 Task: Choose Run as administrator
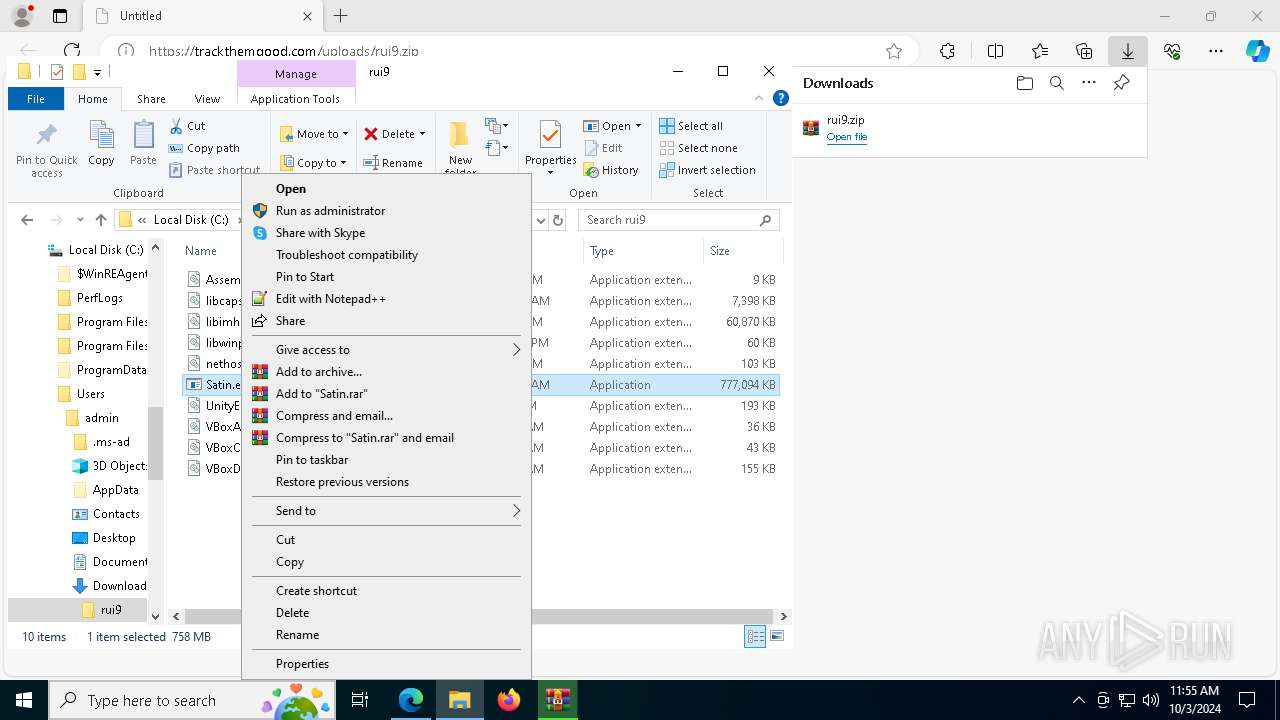tap(386, 211)
